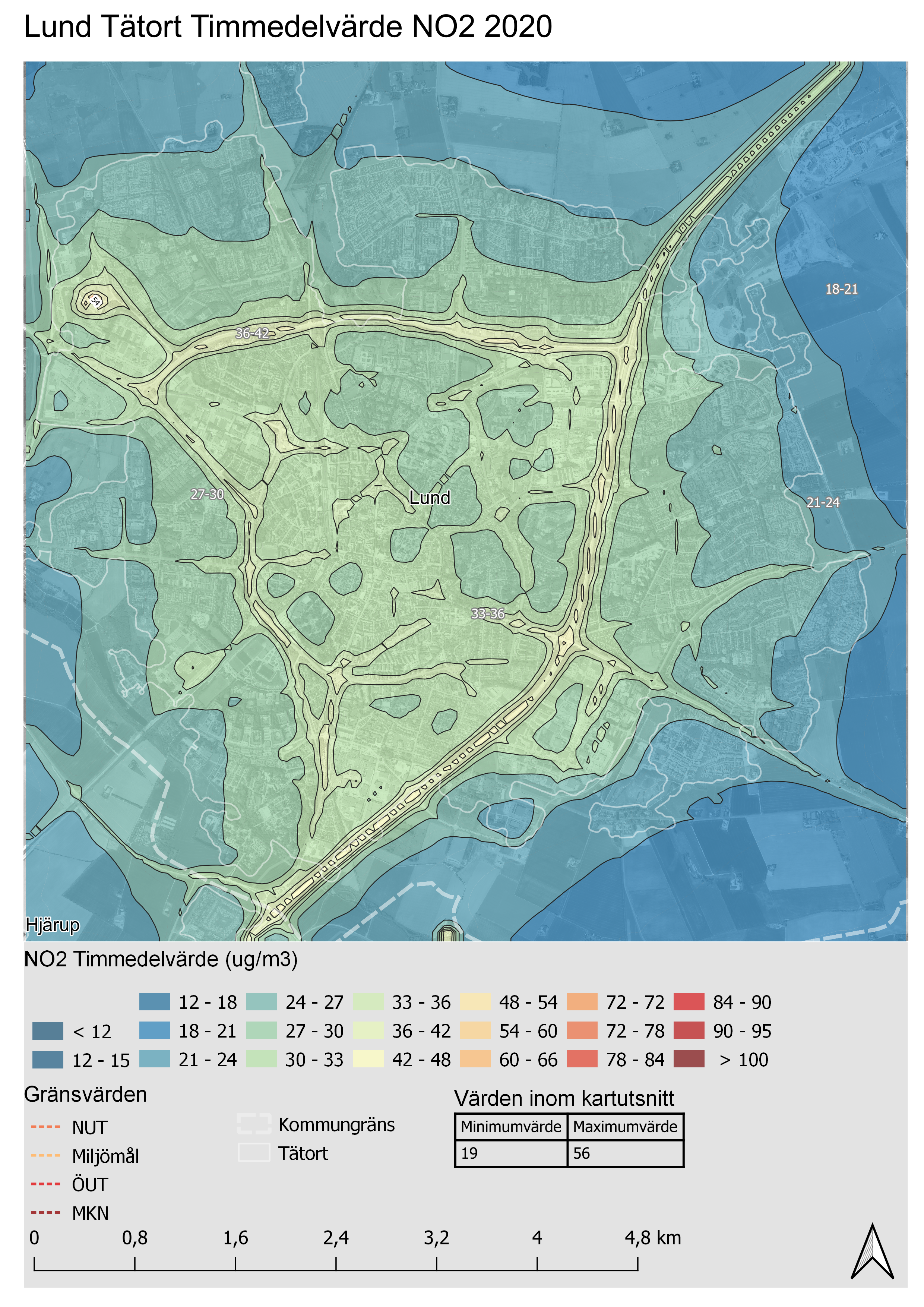Click the Minimumvärde cell value 19
The width and height of the screenshot is (924, 1307).
click(x=469, y=1153)
